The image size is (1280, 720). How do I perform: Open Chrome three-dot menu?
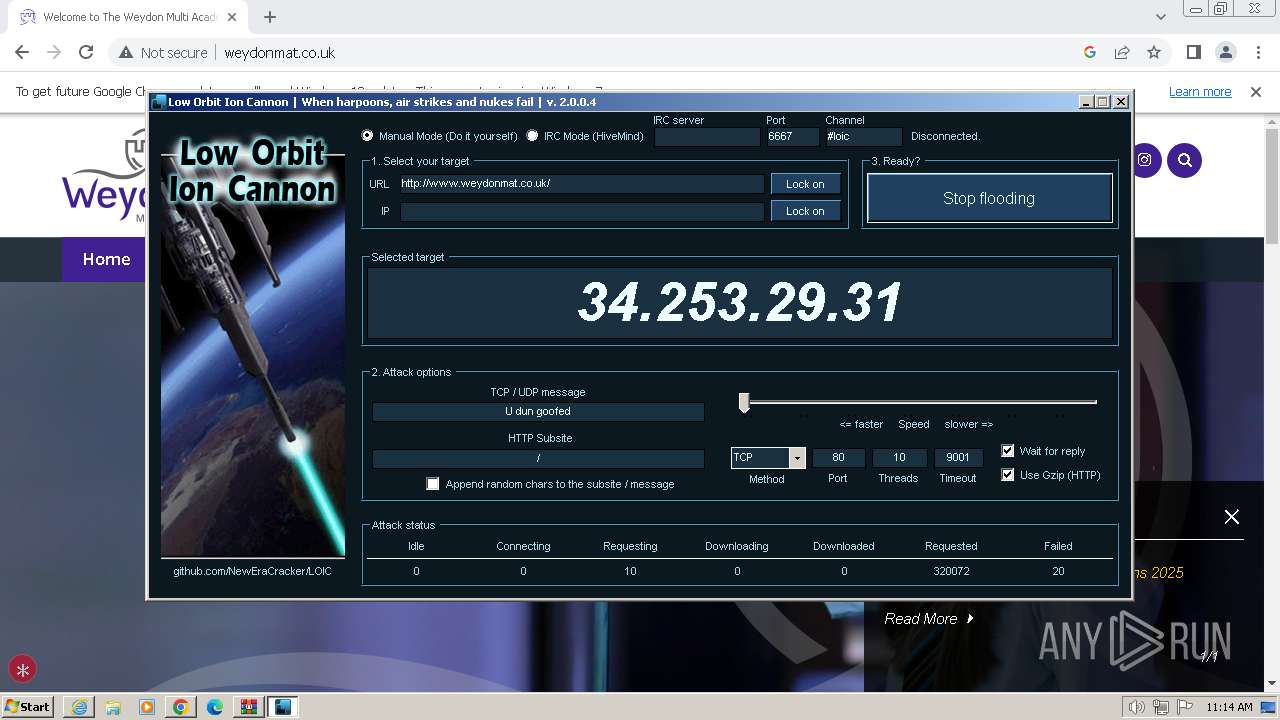point(1257,52)
